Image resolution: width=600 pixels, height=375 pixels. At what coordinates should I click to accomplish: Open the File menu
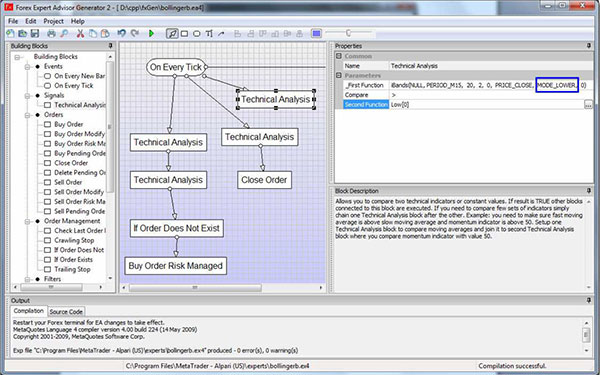[13, 21]
